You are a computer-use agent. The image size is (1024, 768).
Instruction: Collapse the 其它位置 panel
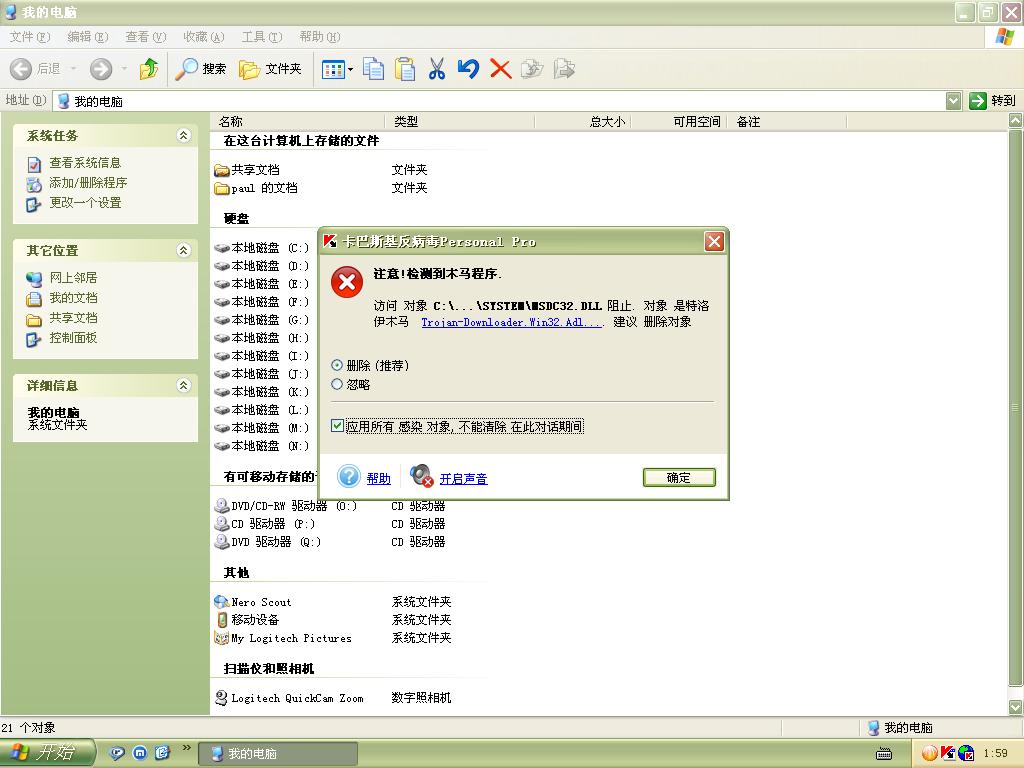click(x=184, y=250)
